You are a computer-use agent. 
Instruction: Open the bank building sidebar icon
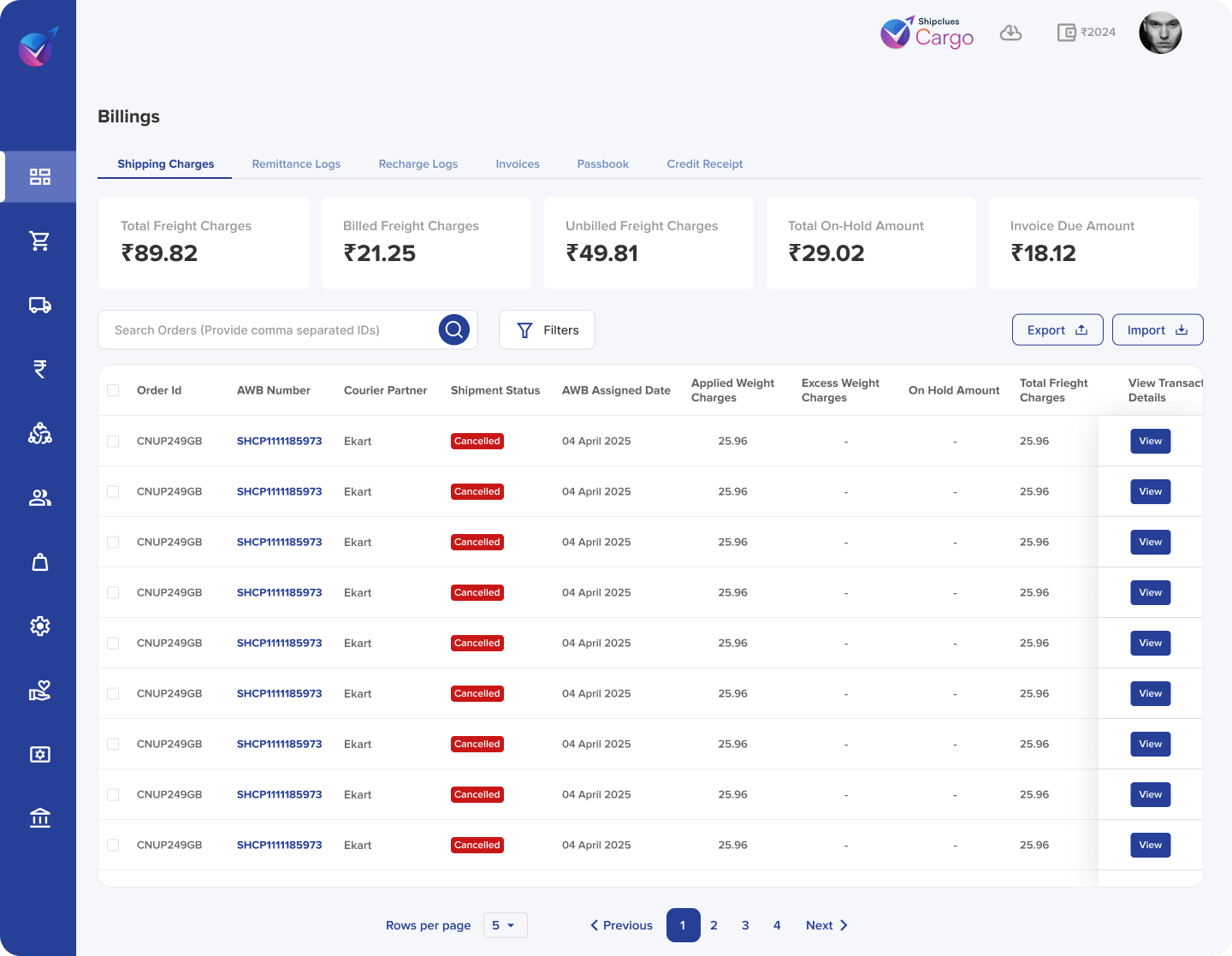tap(39, 818)
